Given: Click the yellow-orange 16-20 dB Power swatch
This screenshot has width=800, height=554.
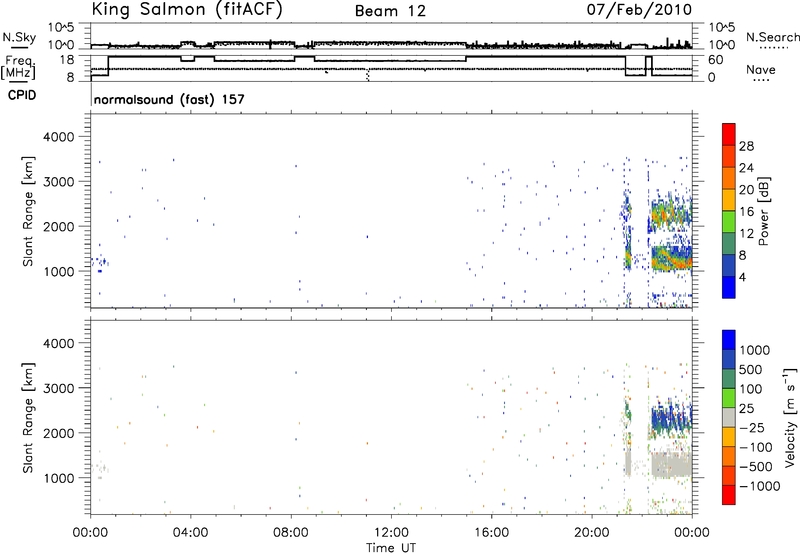Looking at the screenshot, I should click(729, 200).
